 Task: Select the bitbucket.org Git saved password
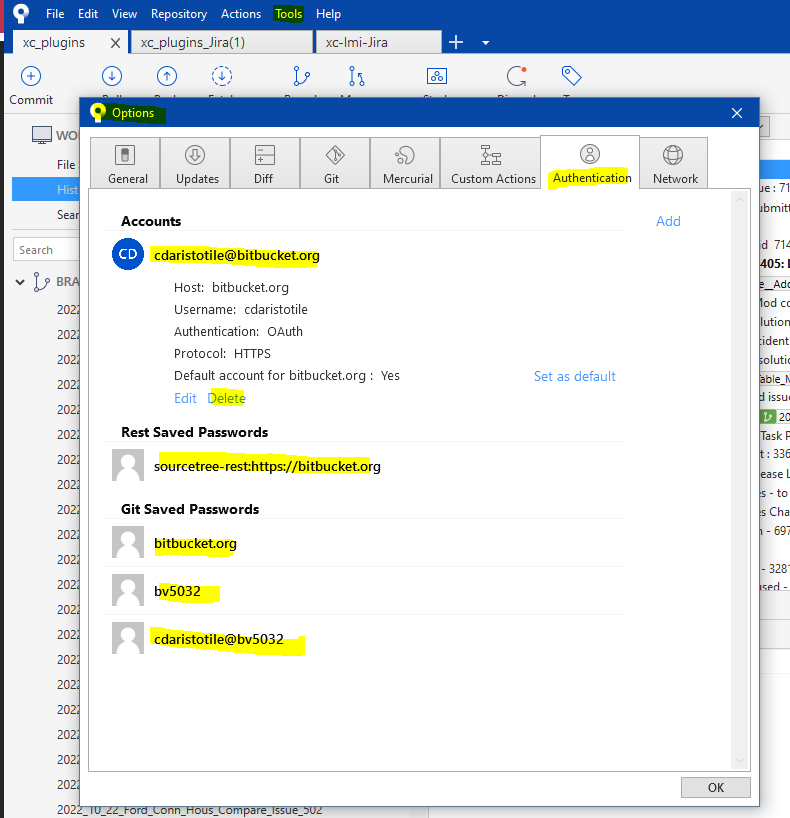195,543
